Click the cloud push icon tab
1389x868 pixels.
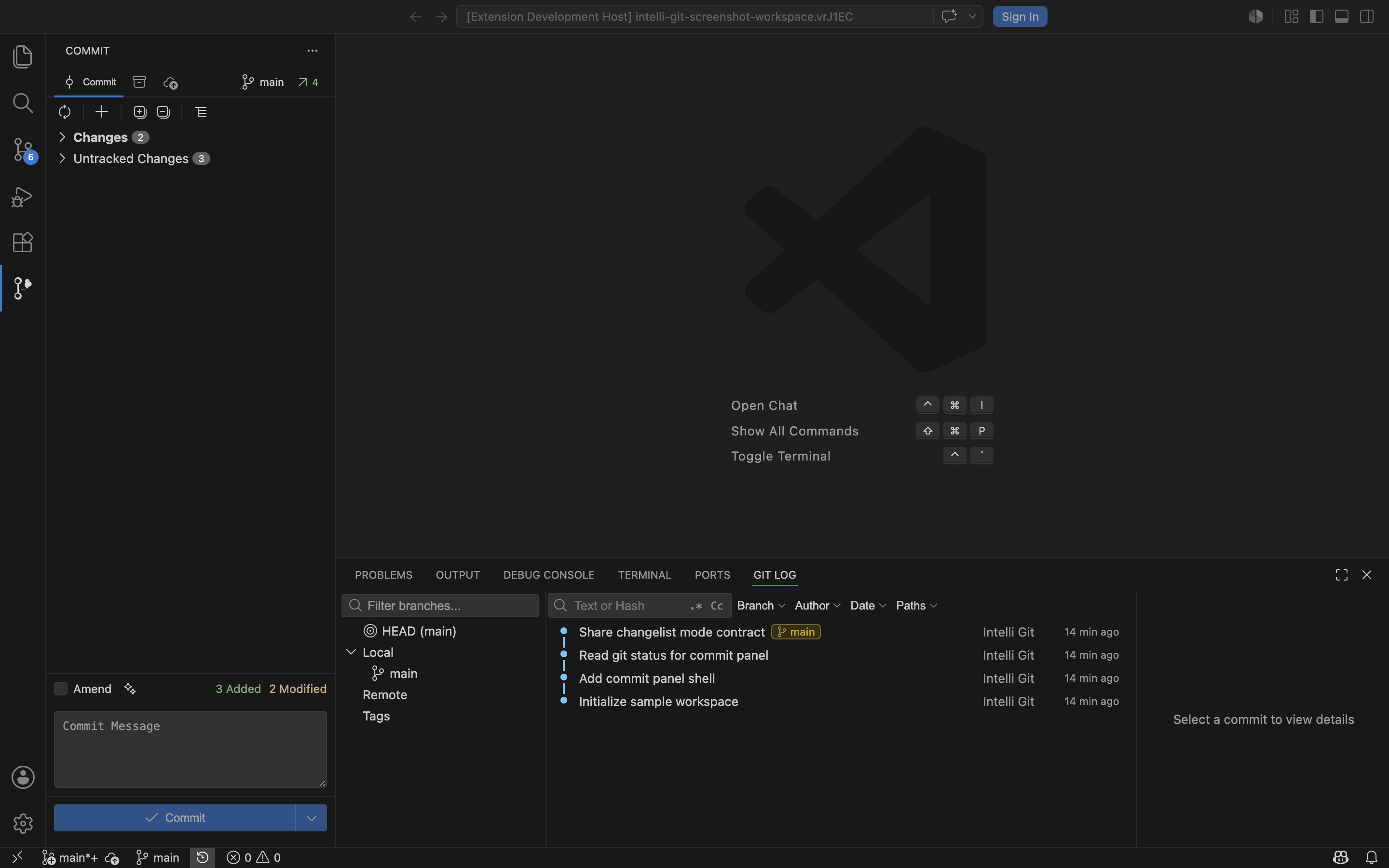170,82
